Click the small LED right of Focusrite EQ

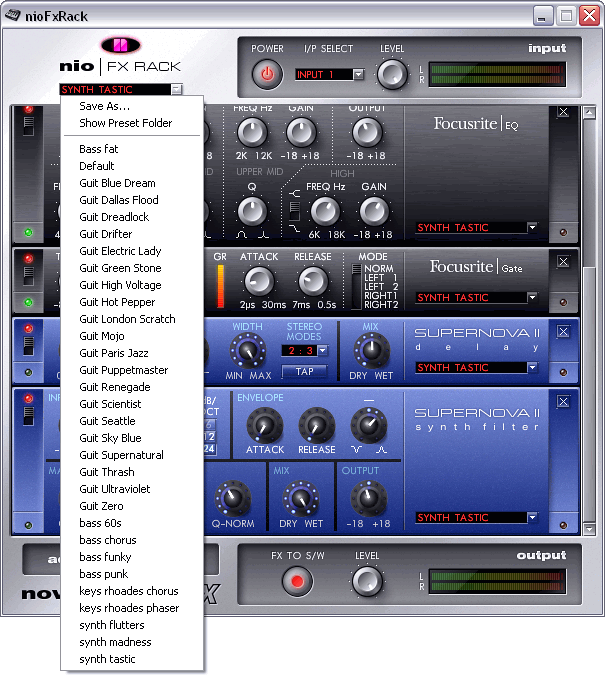(x=563, y=232)
